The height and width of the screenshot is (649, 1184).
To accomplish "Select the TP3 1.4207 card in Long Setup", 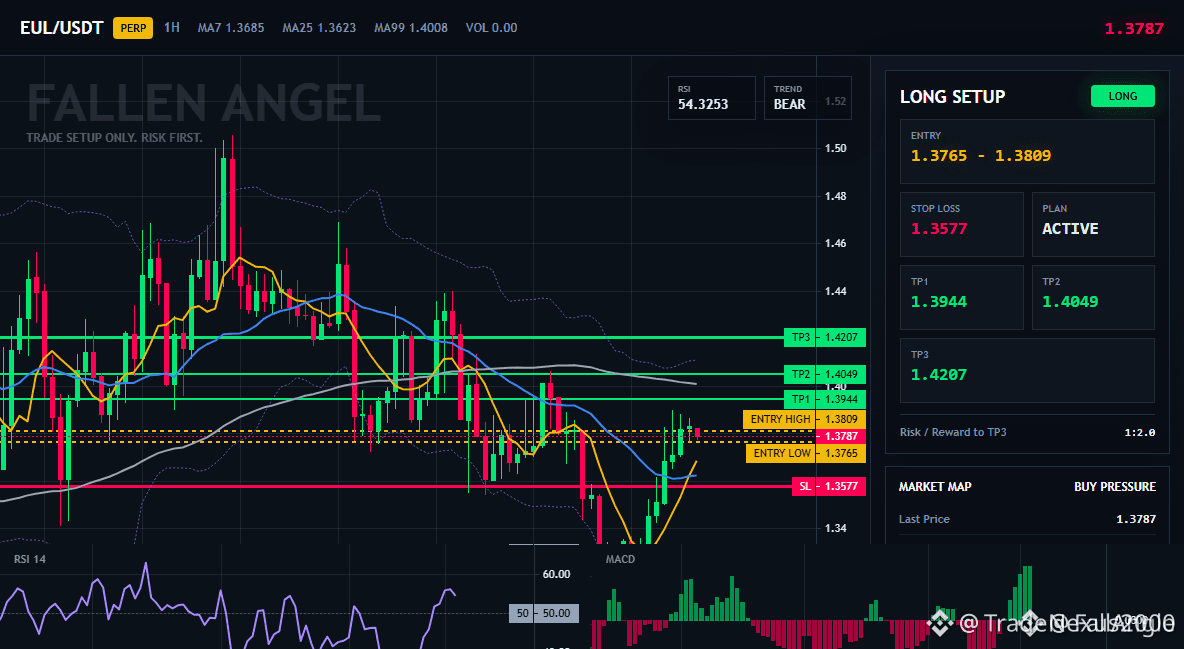I will pos(1027,370).
